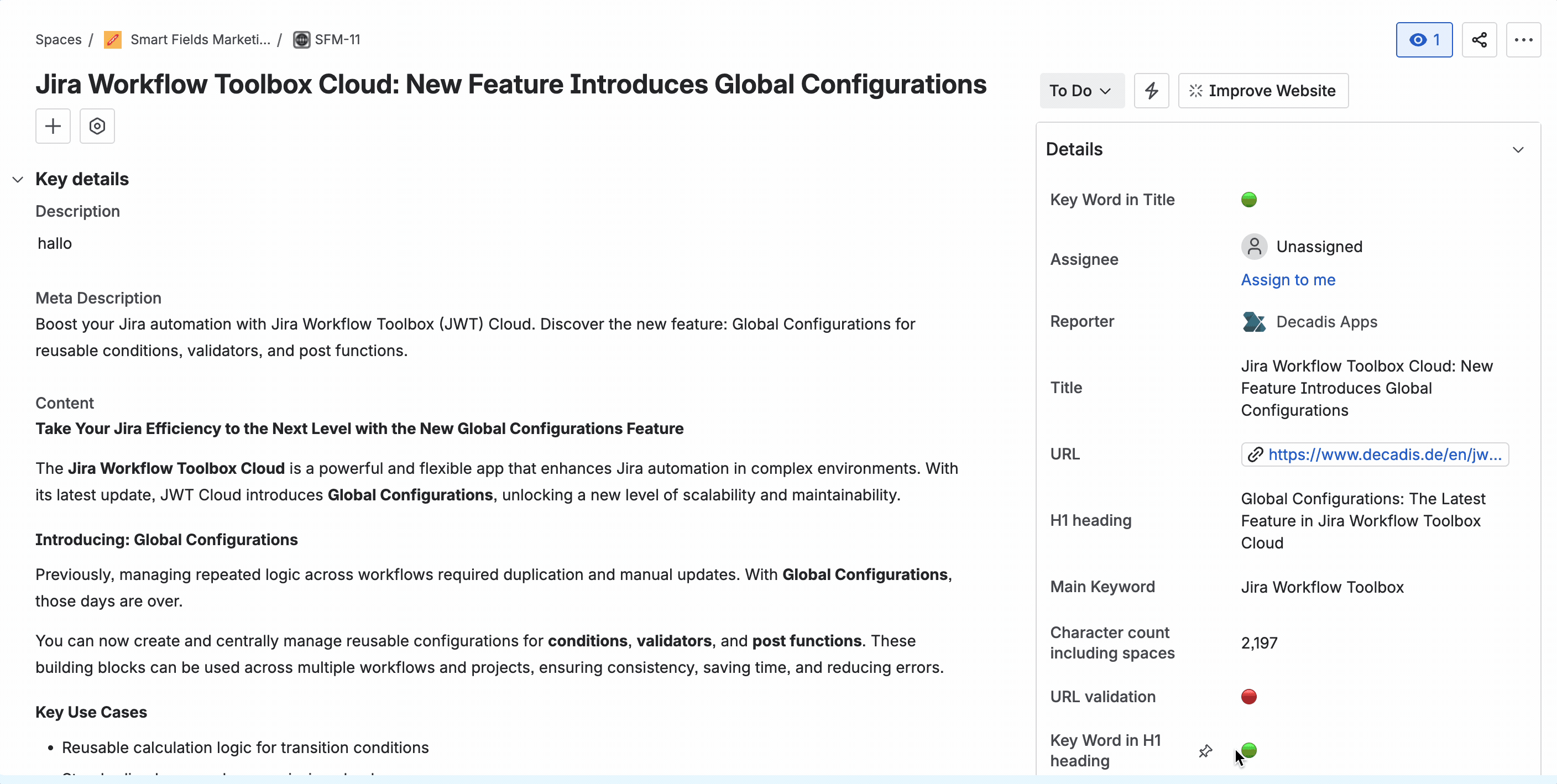Click the hexagon apps icon under the title
This screenshot has width=1557, height=784.
point(97,126)
